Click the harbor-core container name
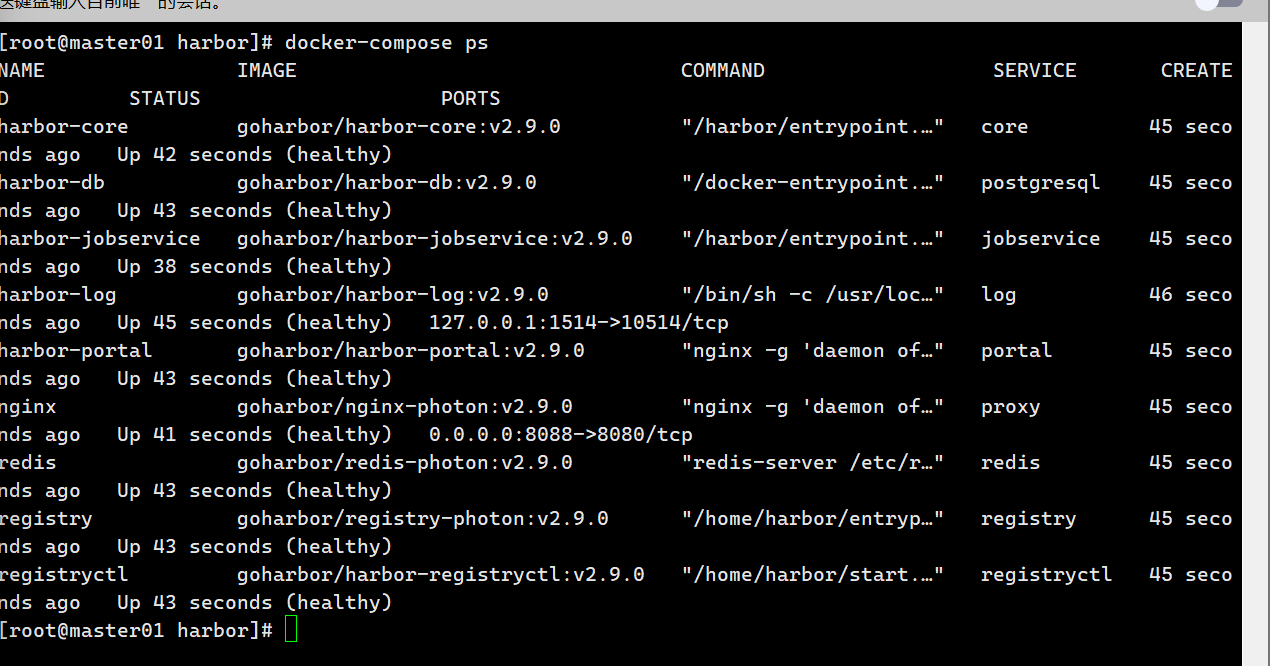The width and height of the screenshot is (1270, 666). coord(64,127)
